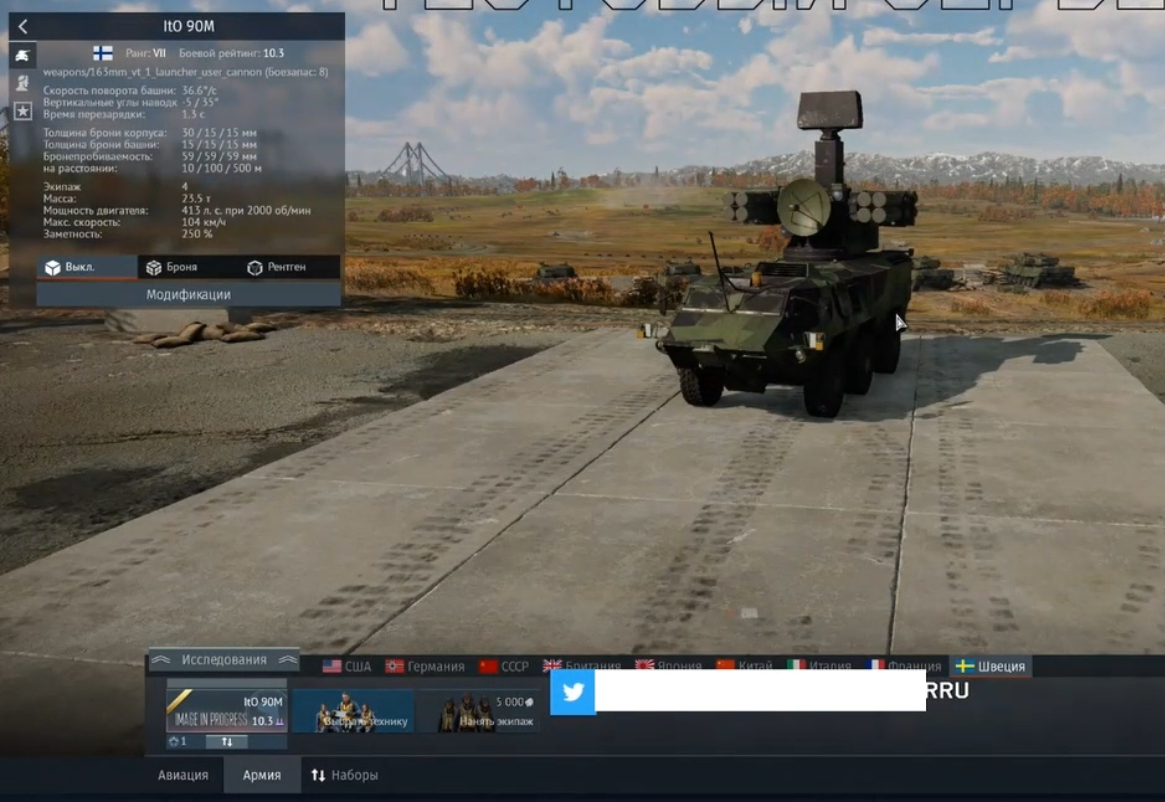This screenshot has height=802, width=1165.
Task: Click the Масса value 23.5 т
Action: (x=196, y=198)
